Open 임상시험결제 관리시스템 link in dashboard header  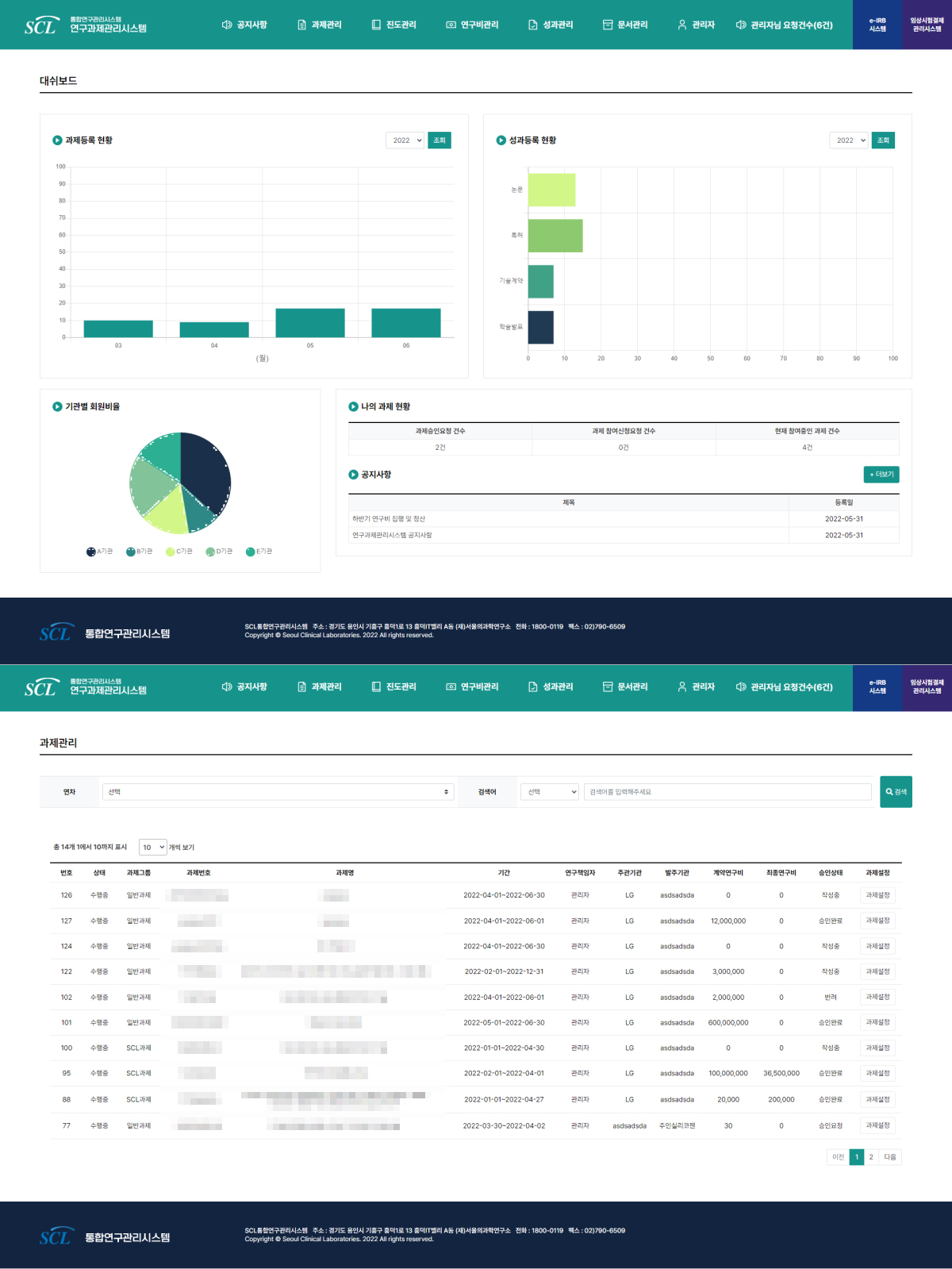(927, 25)
